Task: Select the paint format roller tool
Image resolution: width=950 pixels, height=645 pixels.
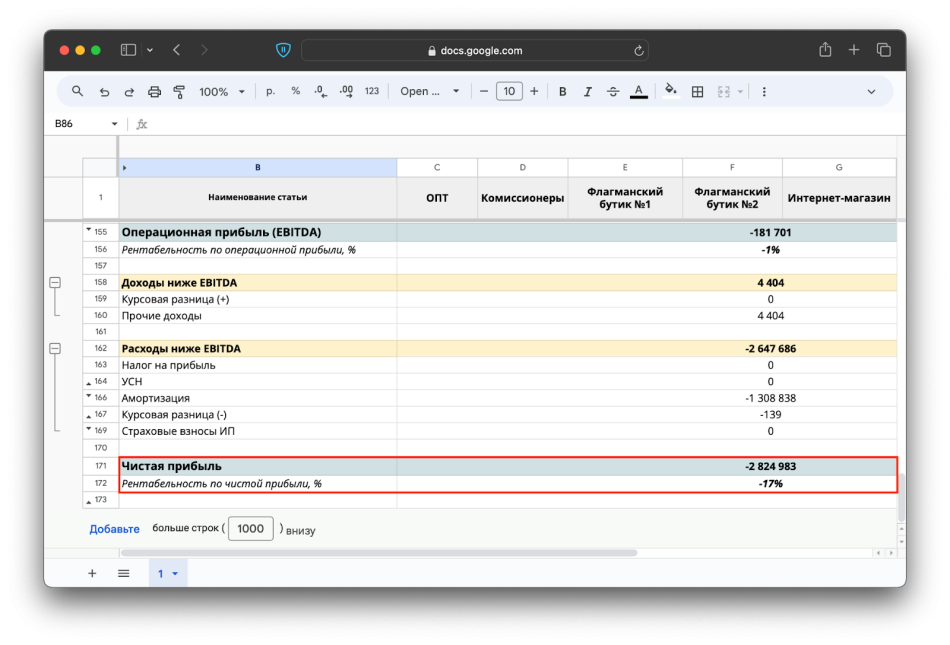Action: (x=179, y=91)
